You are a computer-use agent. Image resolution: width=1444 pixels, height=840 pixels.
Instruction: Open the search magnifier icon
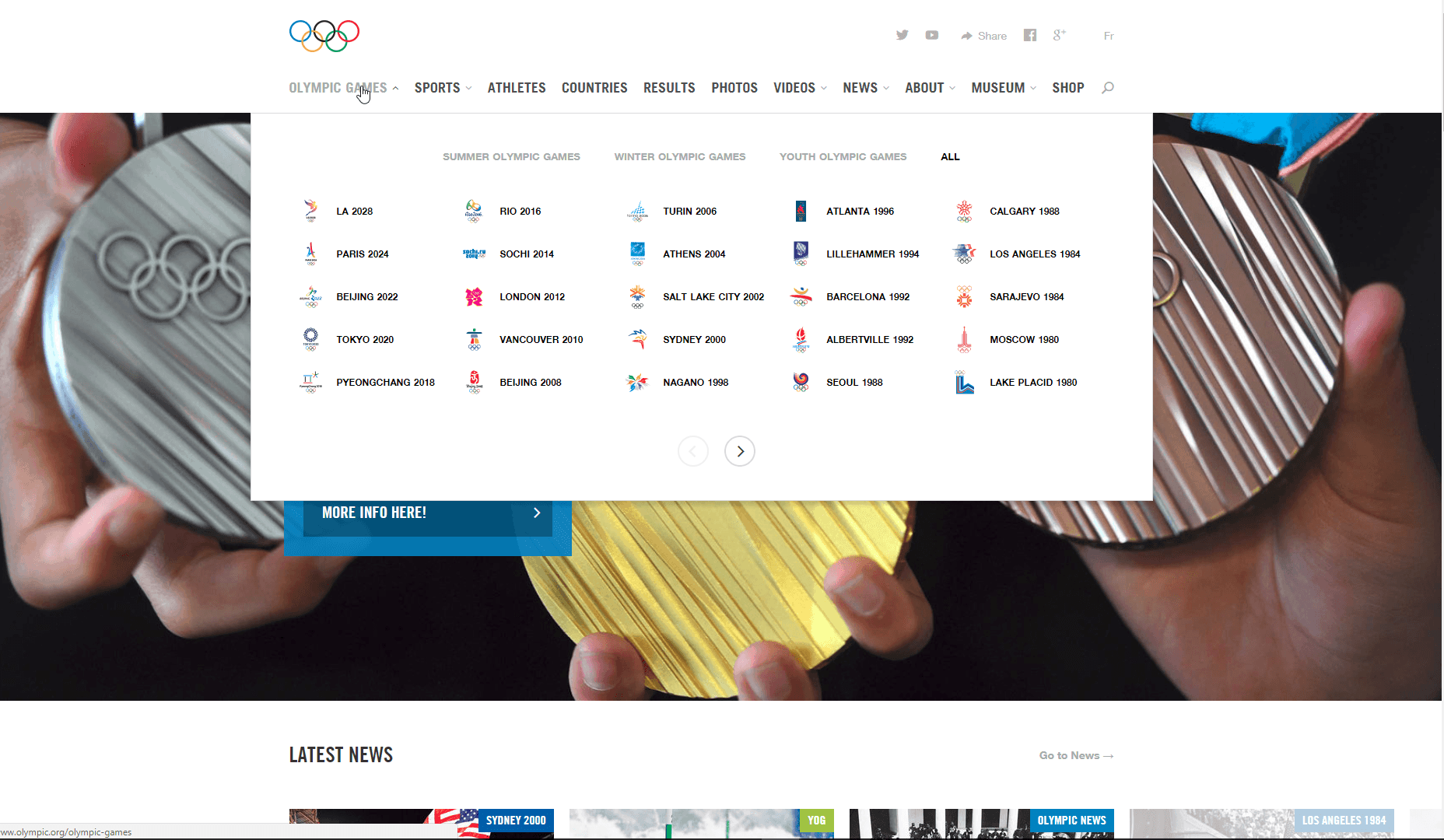tap(1108, 87)
